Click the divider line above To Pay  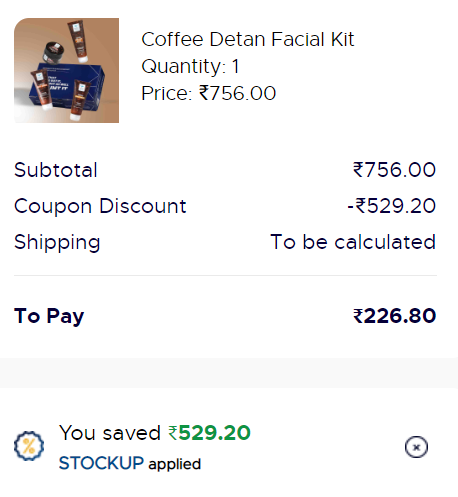[x=225, y=276]
